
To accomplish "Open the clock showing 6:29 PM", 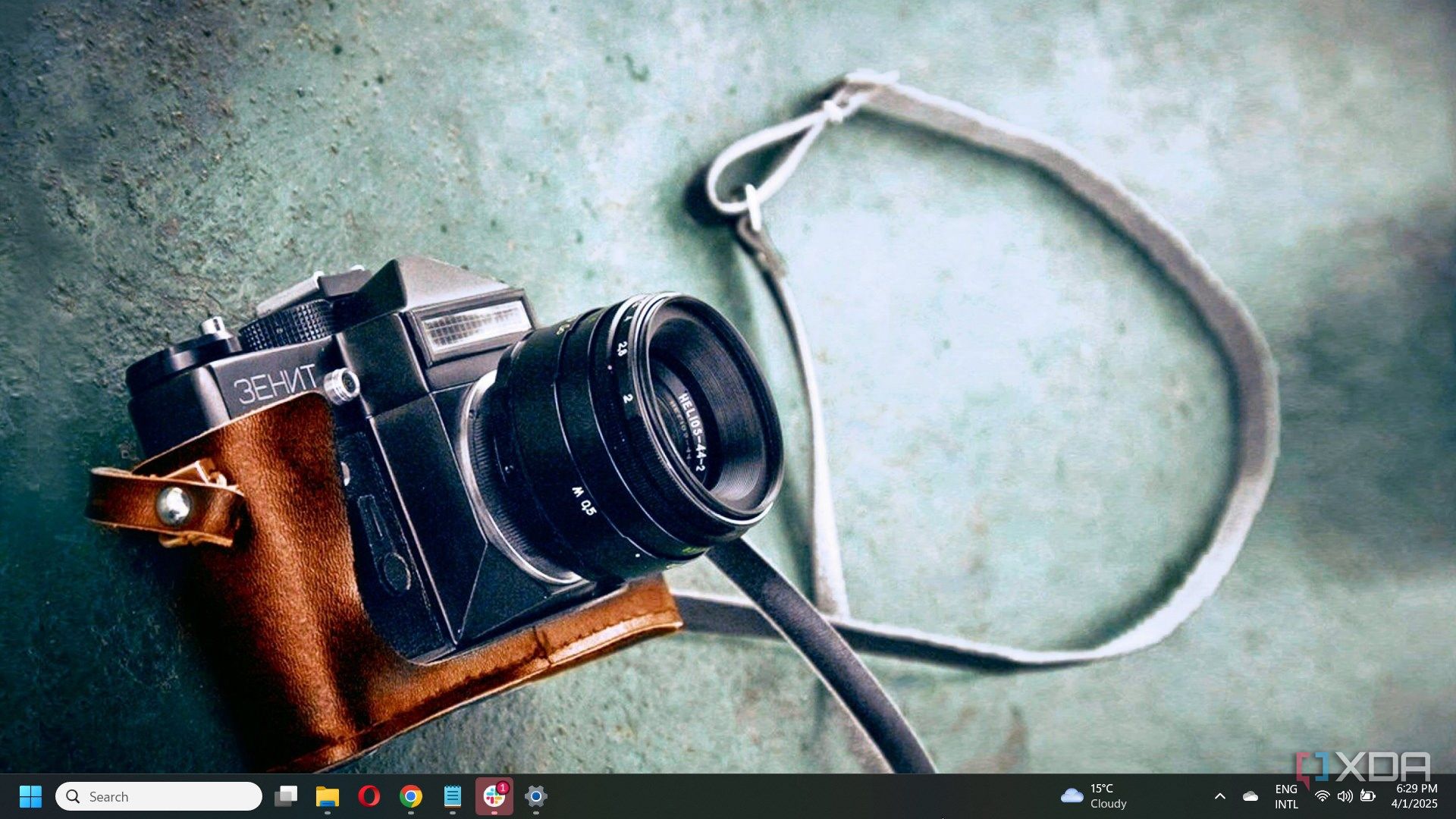I will [1415, 796].
